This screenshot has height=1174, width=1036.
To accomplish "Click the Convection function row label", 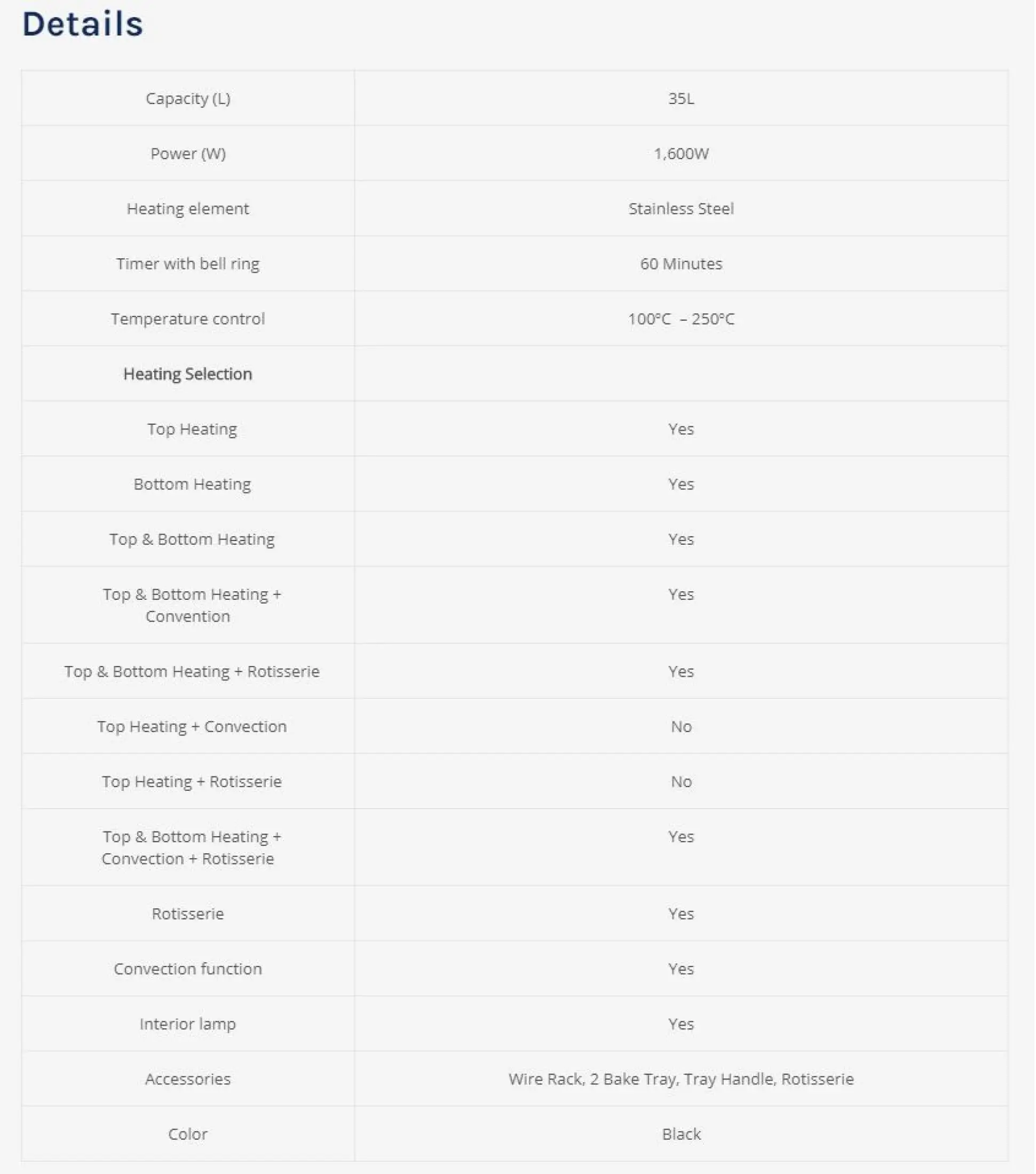I will [x=188, y=970].
